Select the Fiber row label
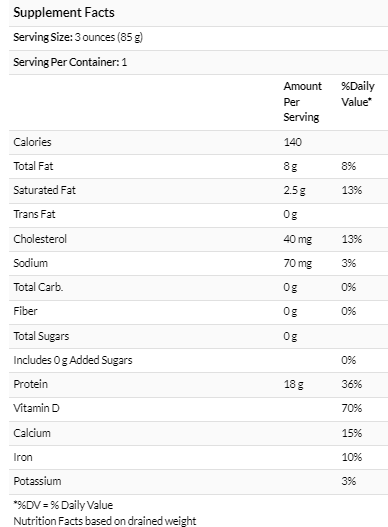 coord(25,311)
